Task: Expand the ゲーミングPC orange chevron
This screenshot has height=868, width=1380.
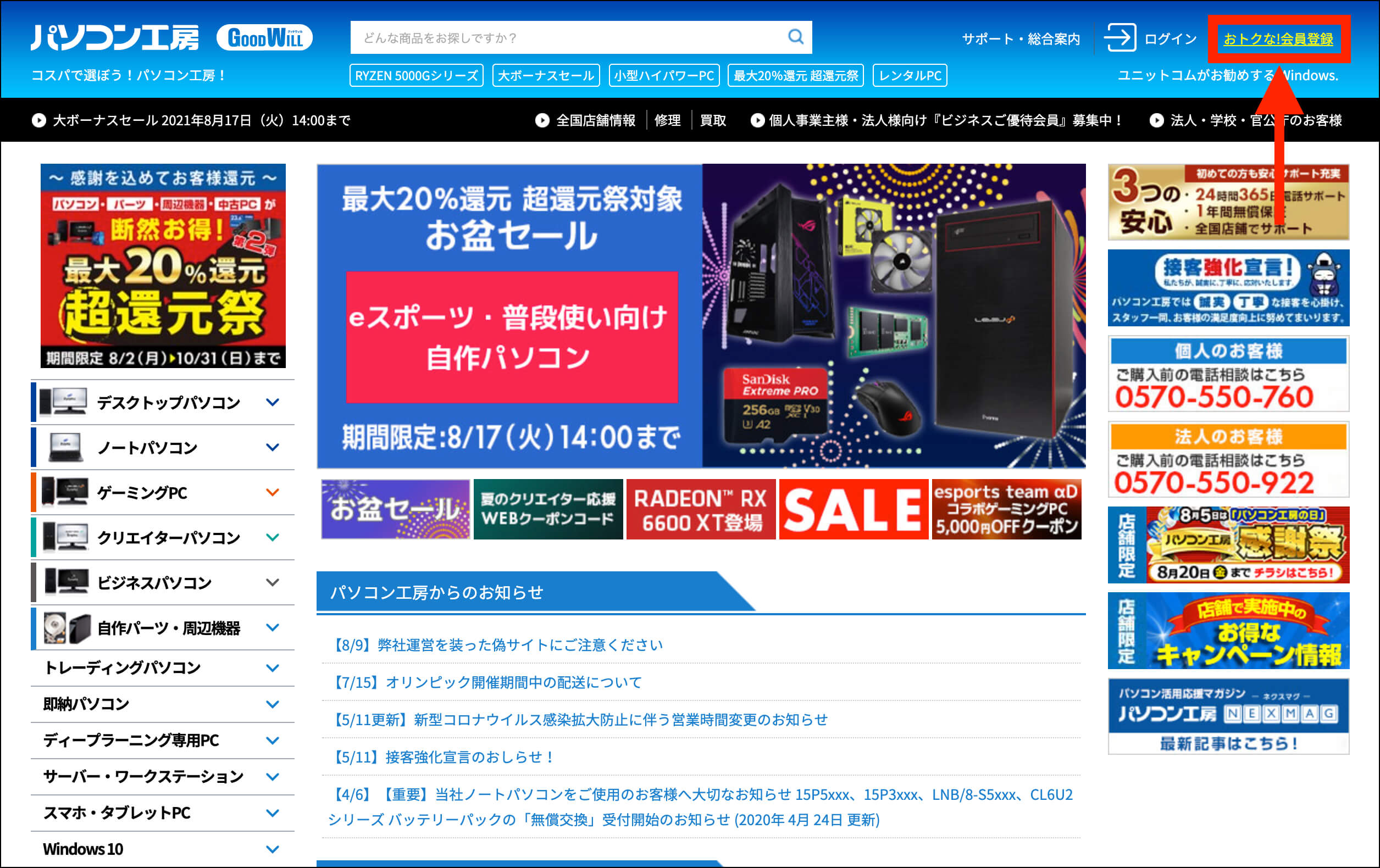Action: (273, 492)
